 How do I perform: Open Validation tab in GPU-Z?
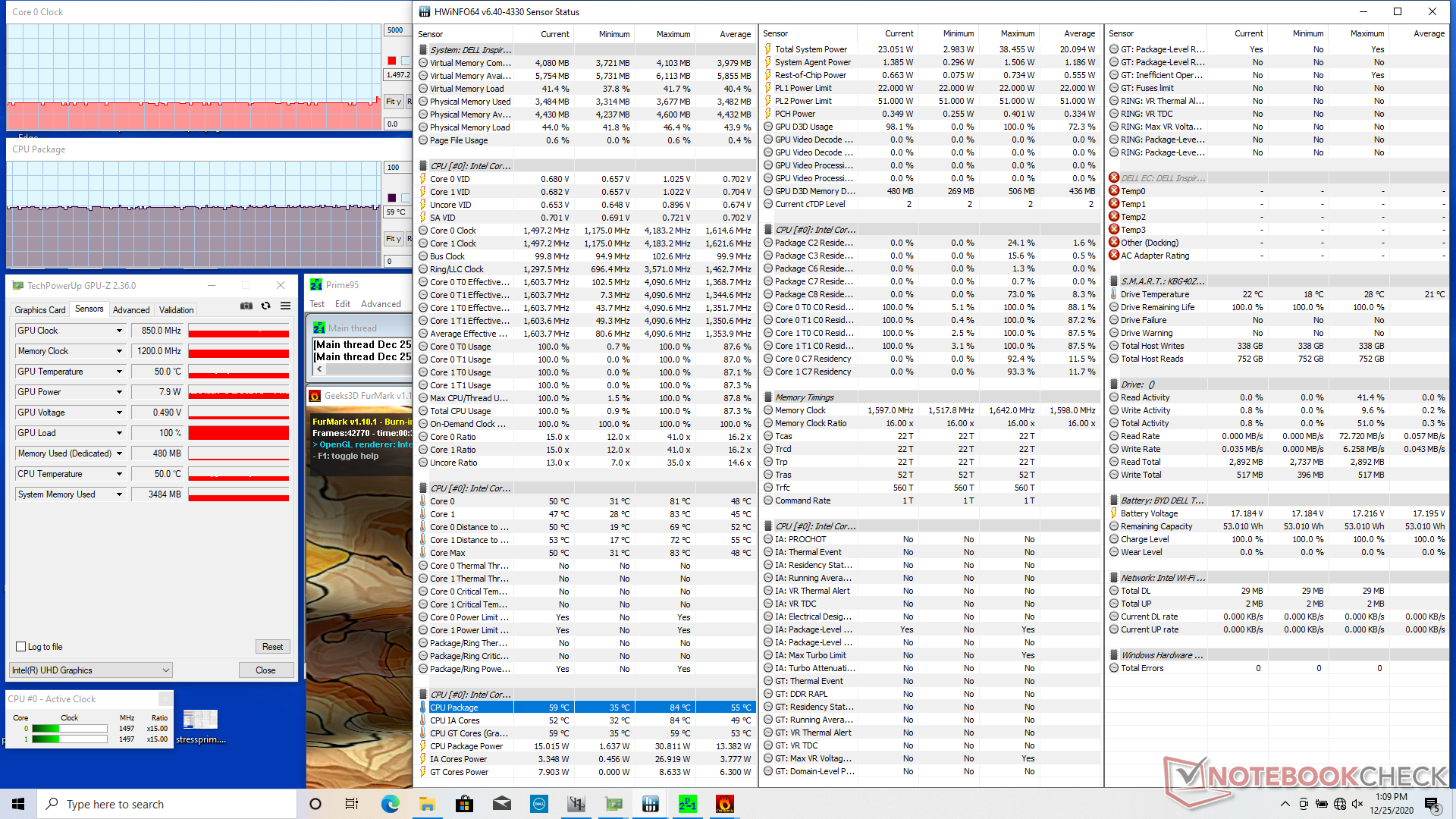pyautogui.click(x=176, y=309)
